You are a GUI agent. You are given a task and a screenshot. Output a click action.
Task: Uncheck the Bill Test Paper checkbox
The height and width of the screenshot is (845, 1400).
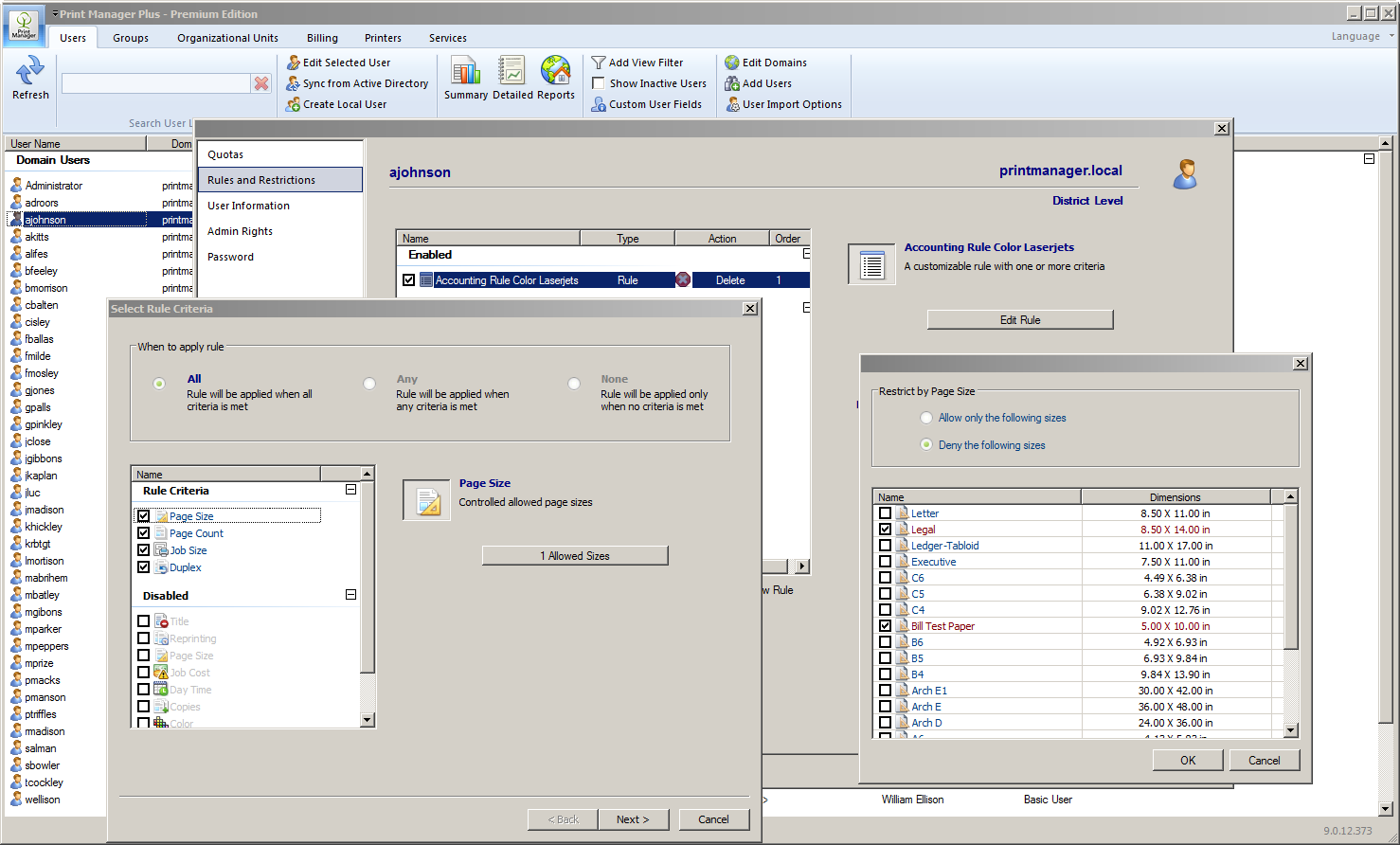(885, 626)
